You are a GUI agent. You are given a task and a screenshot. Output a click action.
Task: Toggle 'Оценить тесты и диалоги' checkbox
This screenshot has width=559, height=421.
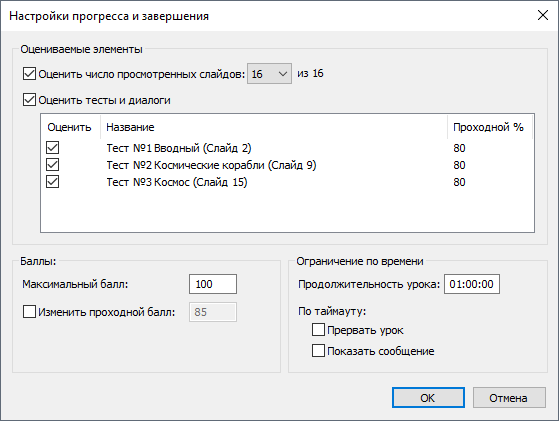click(29, 100)
